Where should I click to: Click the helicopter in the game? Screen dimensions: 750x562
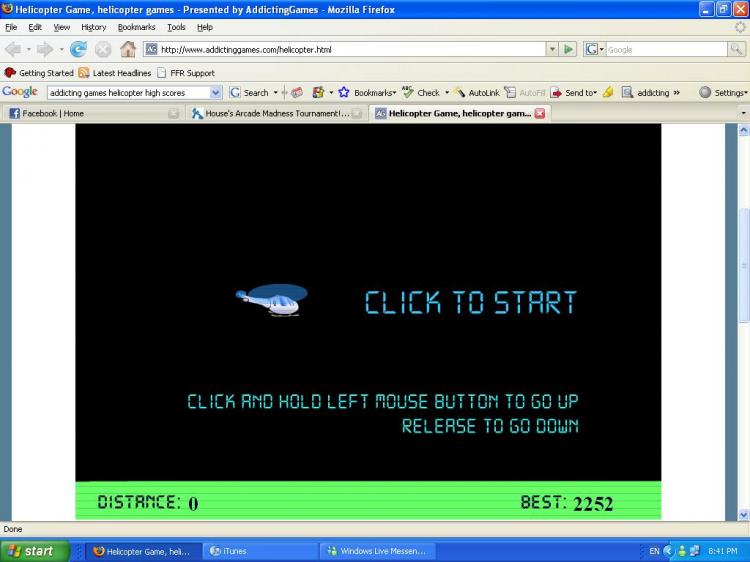271,300
